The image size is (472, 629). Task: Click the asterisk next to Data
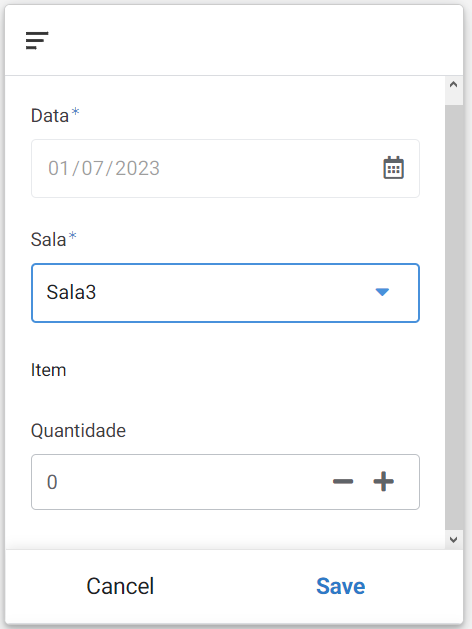[75, 112]
